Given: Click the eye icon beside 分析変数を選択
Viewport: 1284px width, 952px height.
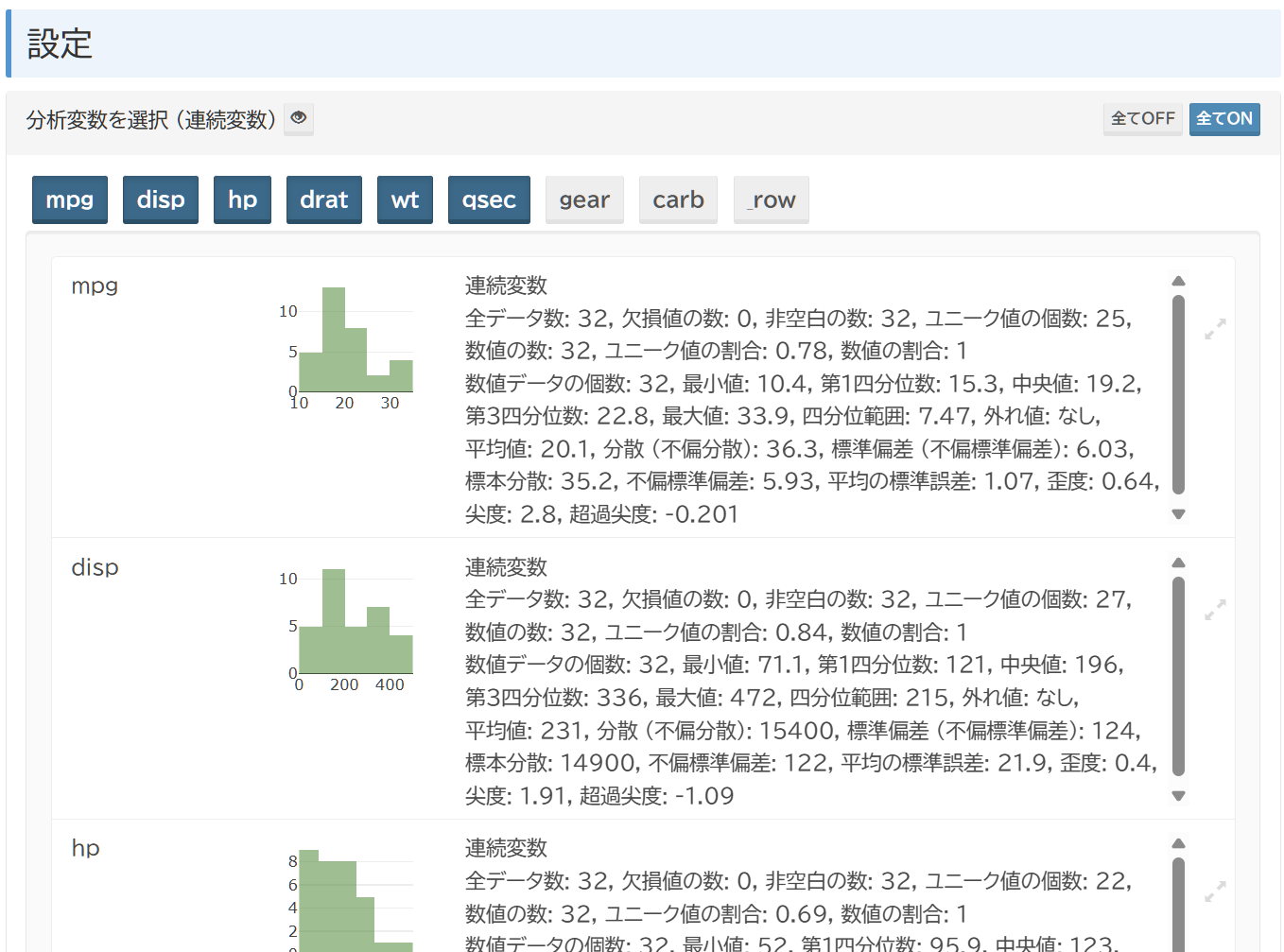Looking at the screenshot, I should [x=299, y=118].
